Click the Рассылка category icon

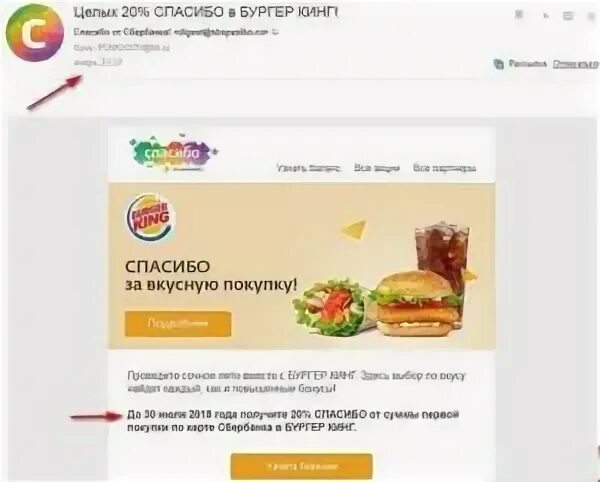(x=498, y=64)
